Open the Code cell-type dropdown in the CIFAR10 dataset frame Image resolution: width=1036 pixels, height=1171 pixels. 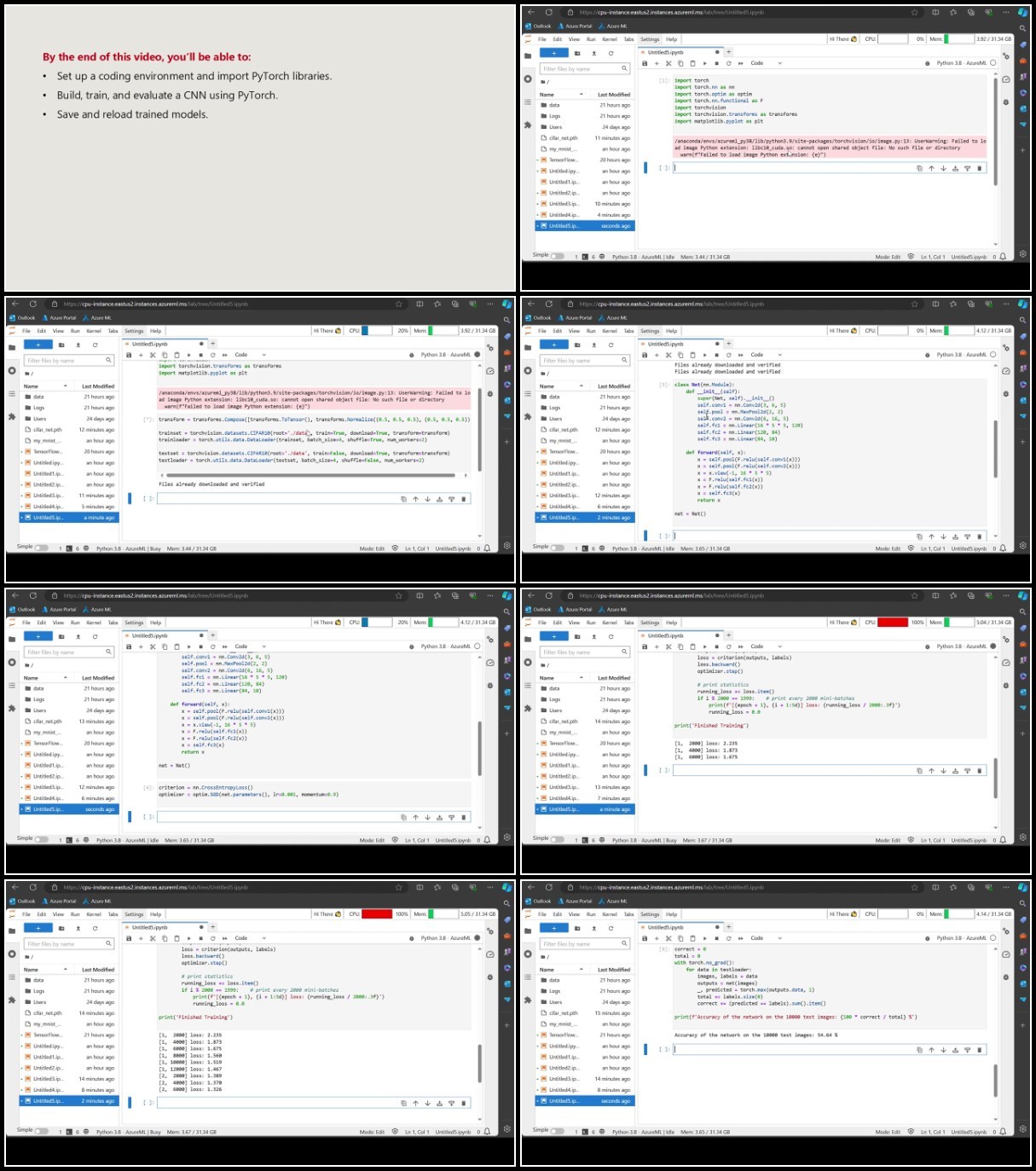tap(251, 355)
